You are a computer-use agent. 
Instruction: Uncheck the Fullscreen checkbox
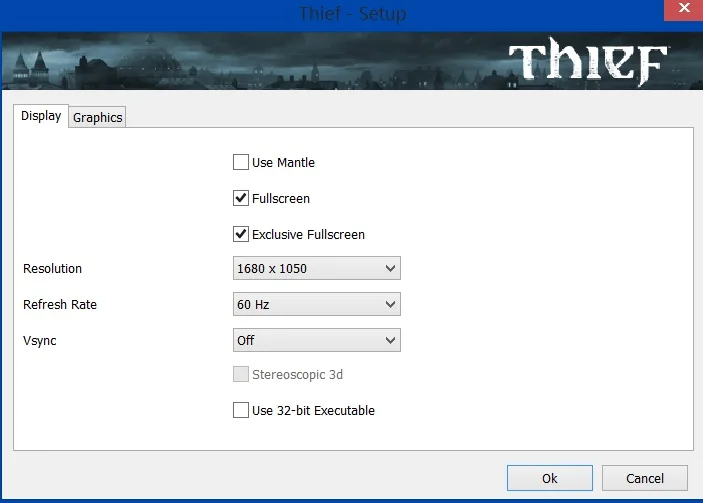(x=241, y=198)
